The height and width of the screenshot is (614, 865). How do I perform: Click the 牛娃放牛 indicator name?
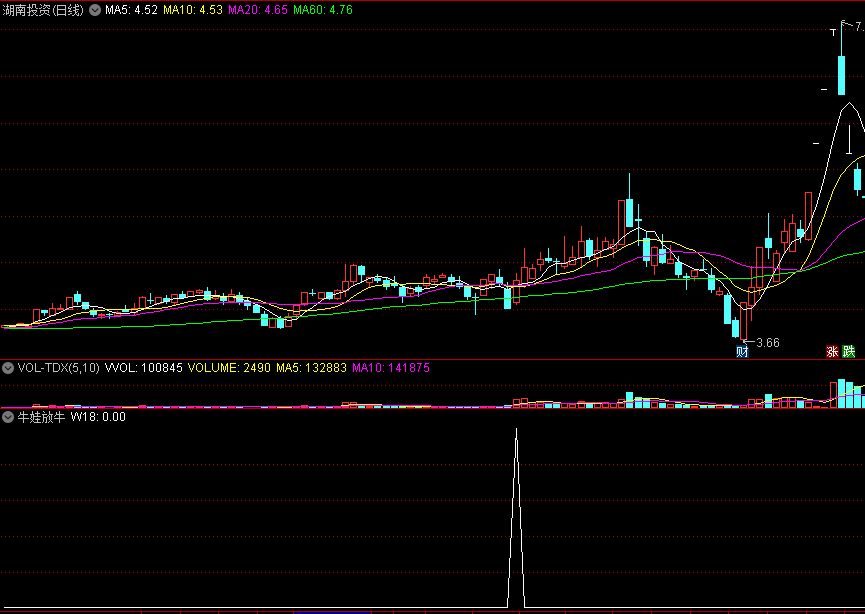point(41,417)
